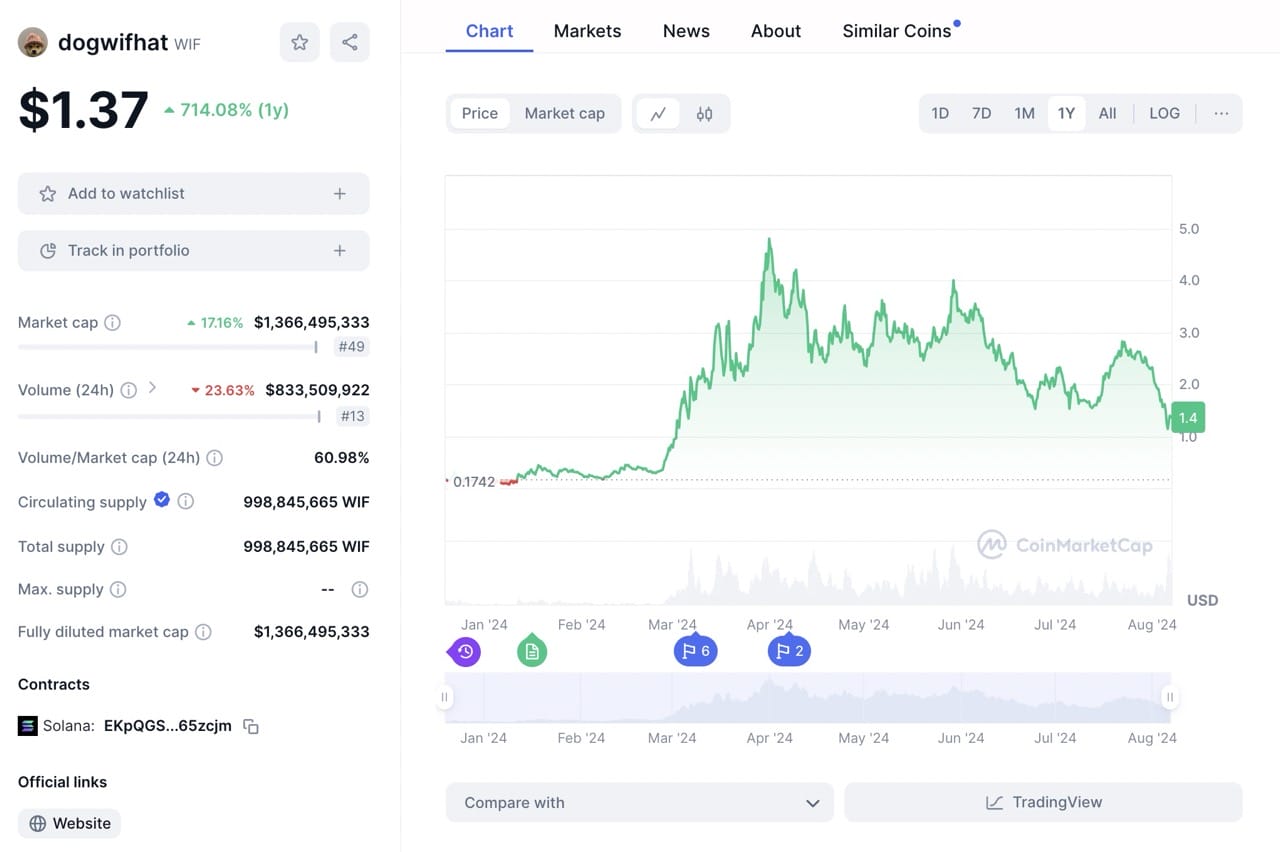Expand Volume (24h) details chevron
The width and height of the screenshot is (1280, 852).
(x=152, y=387)
